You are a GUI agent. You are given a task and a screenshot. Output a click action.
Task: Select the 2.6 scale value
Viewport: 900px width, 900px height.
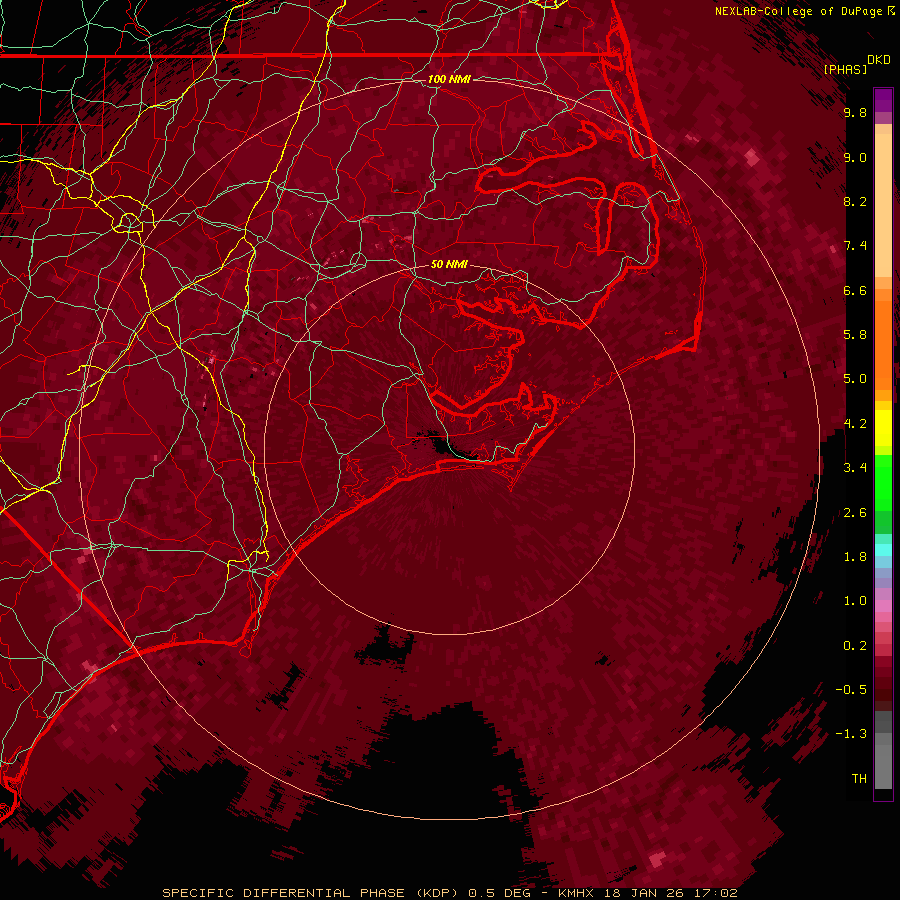(x=855, y=513)
